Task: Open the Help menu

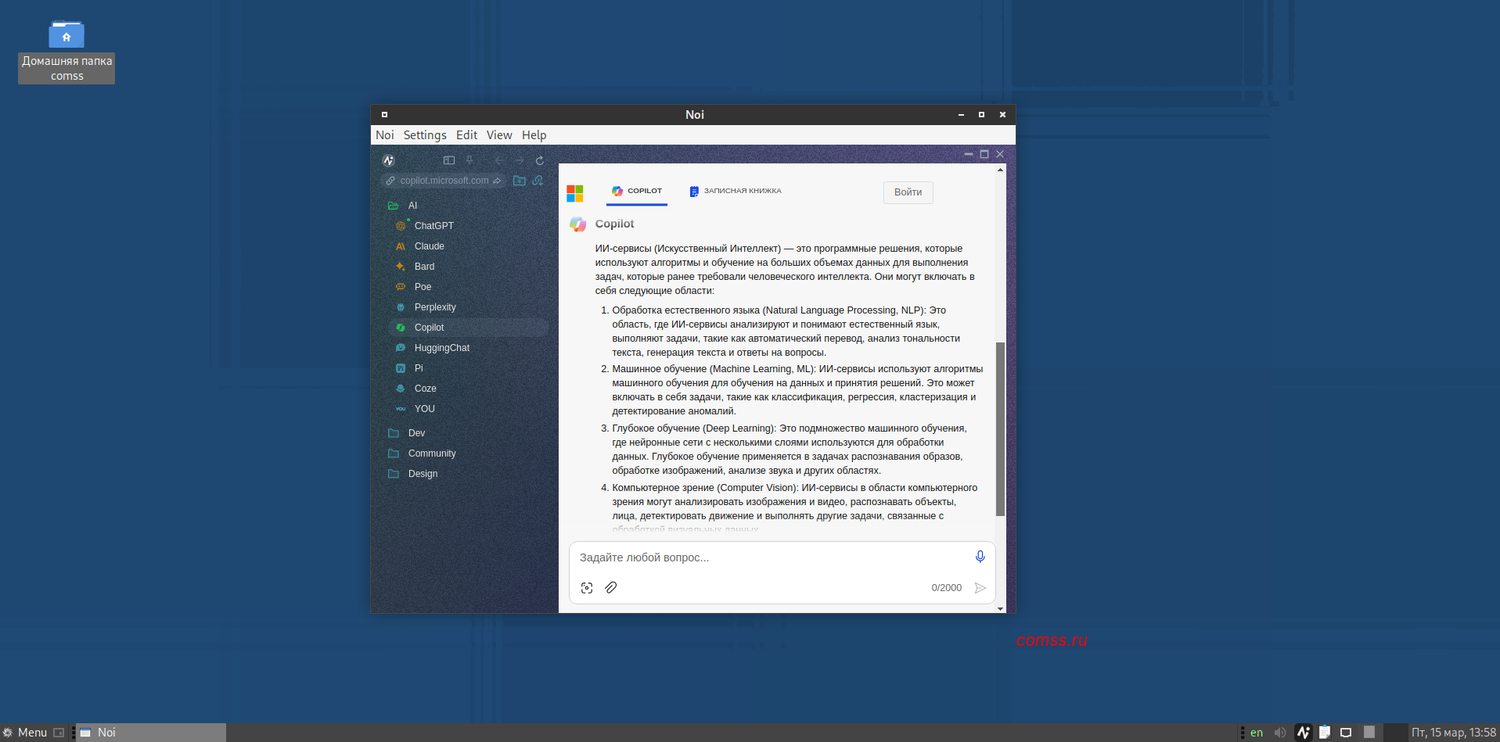Action: tap(534, 135)
